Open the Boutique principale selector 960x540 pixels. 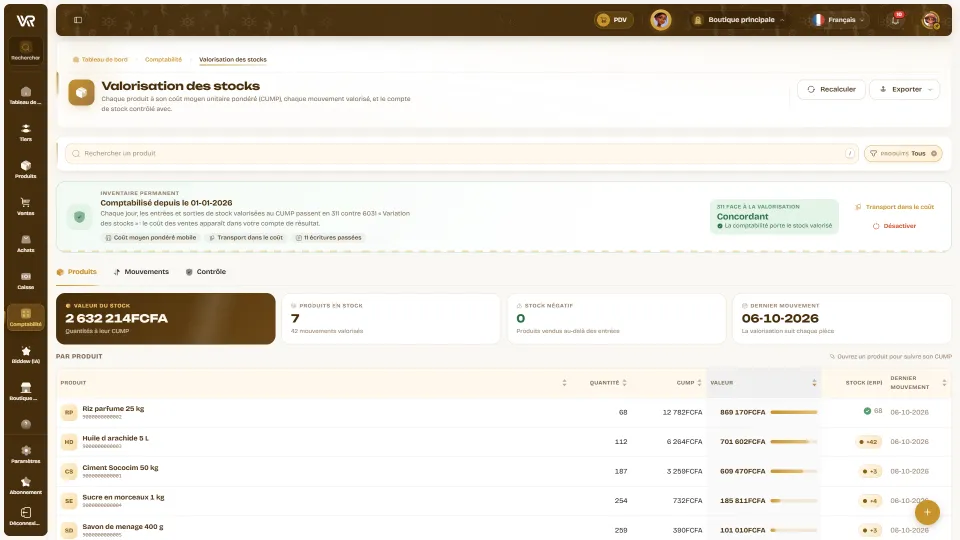pos(739,20)
